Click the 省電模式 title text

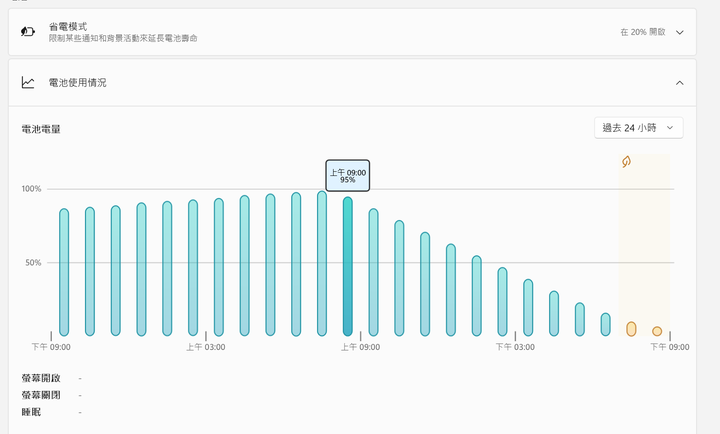click(x=68, y=27)
